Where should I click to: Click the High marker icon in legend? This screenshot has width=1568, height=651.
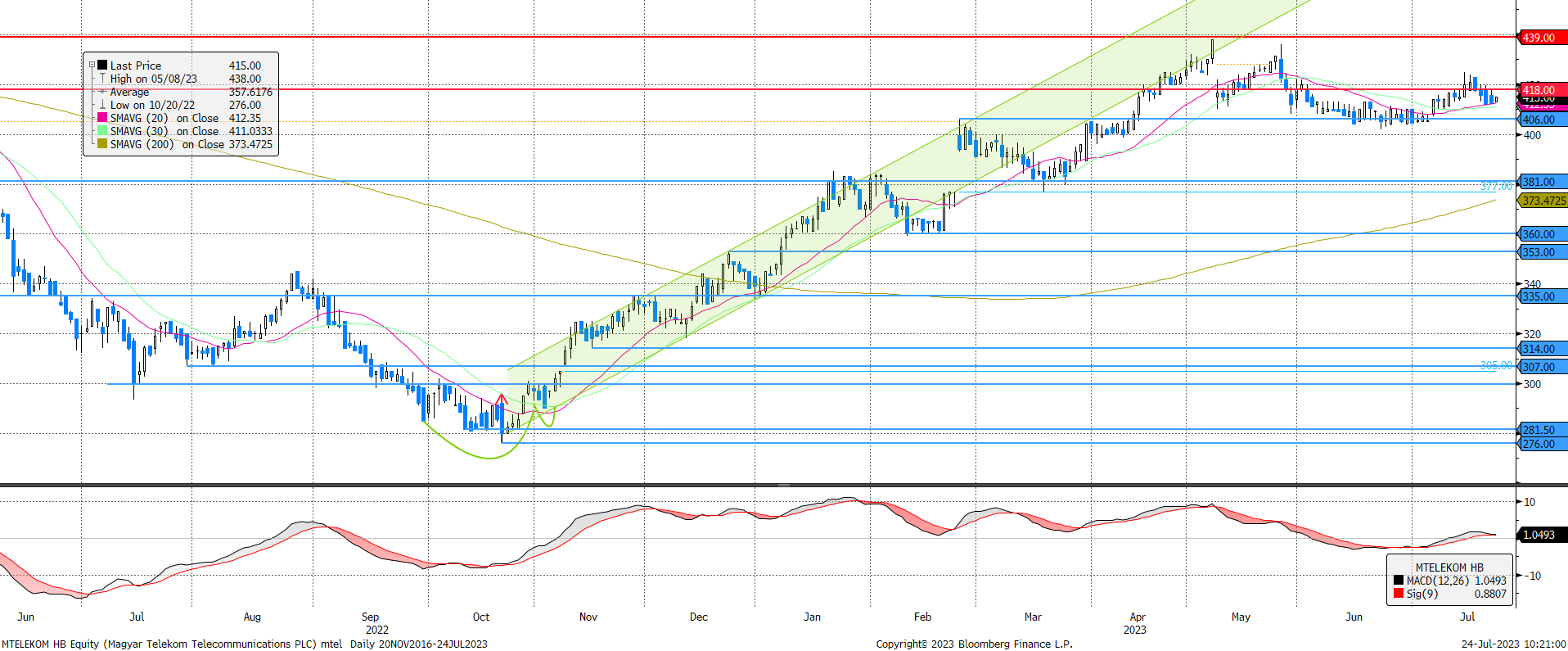[102, 79]
